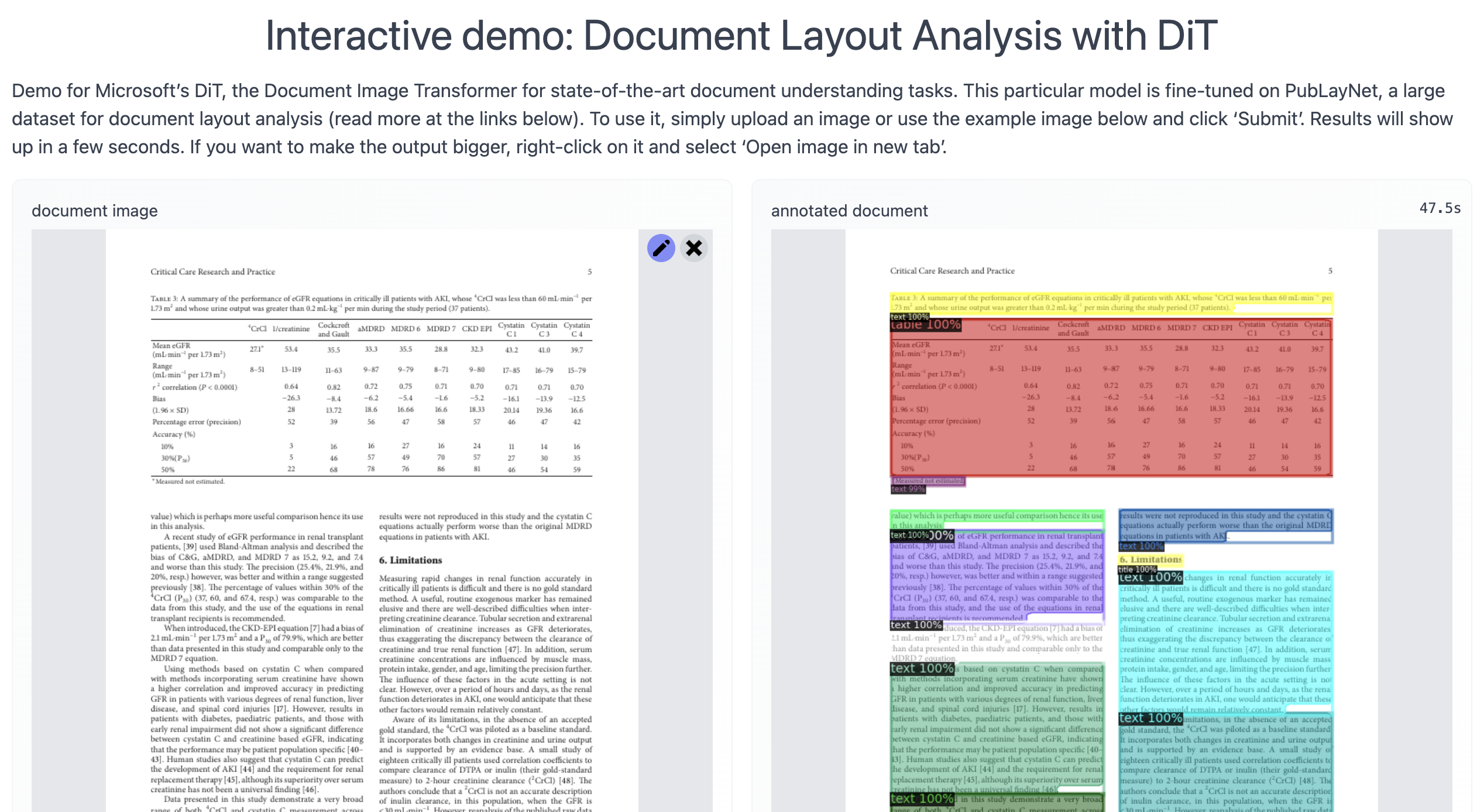1477x812 pixels.
Task: Click the demo description paragraph about Microsoft's DiT
Action: [732, 119]
